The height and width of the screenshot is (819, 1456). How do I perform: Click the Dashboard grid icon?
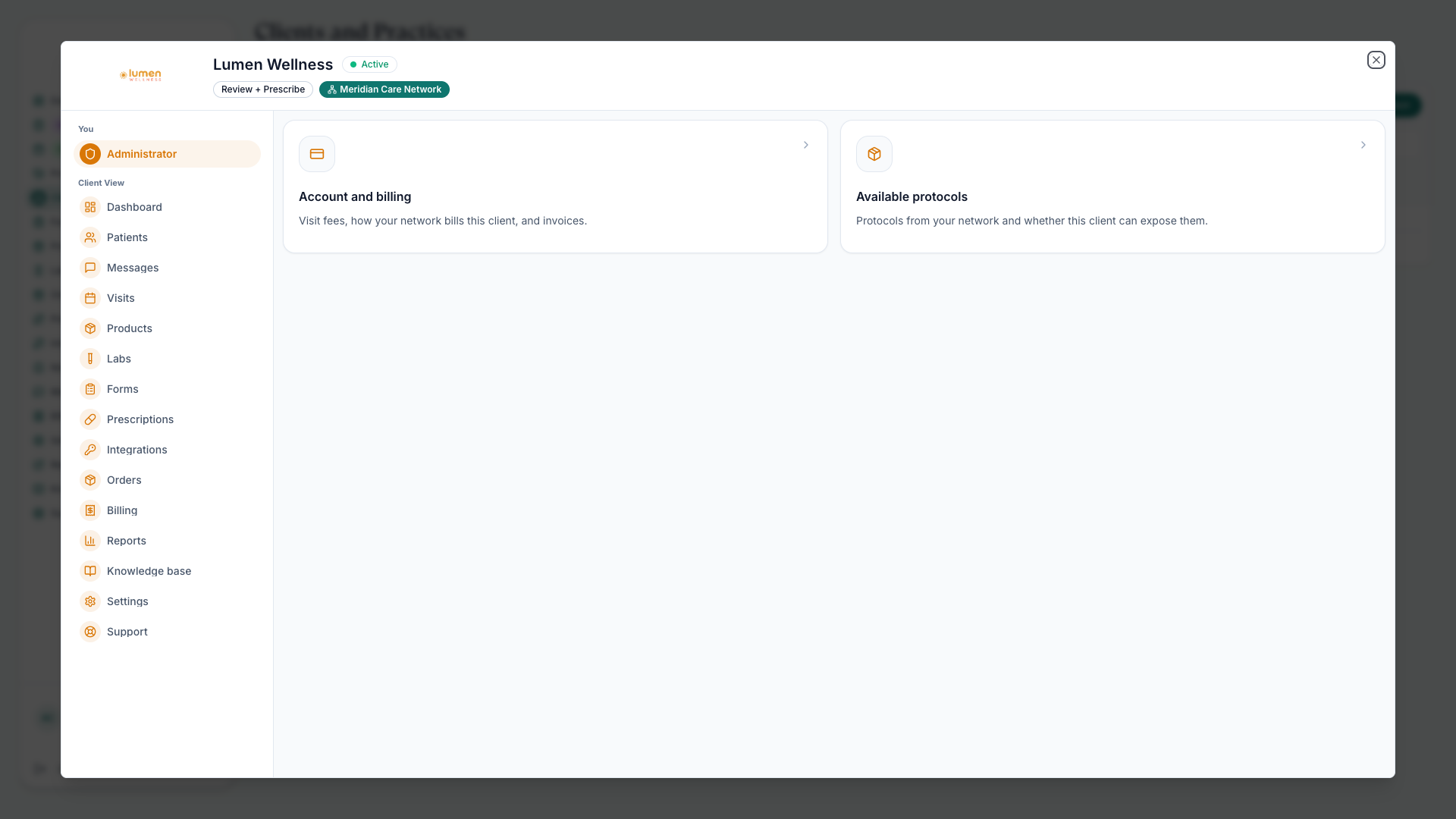[x=90, y=207]
